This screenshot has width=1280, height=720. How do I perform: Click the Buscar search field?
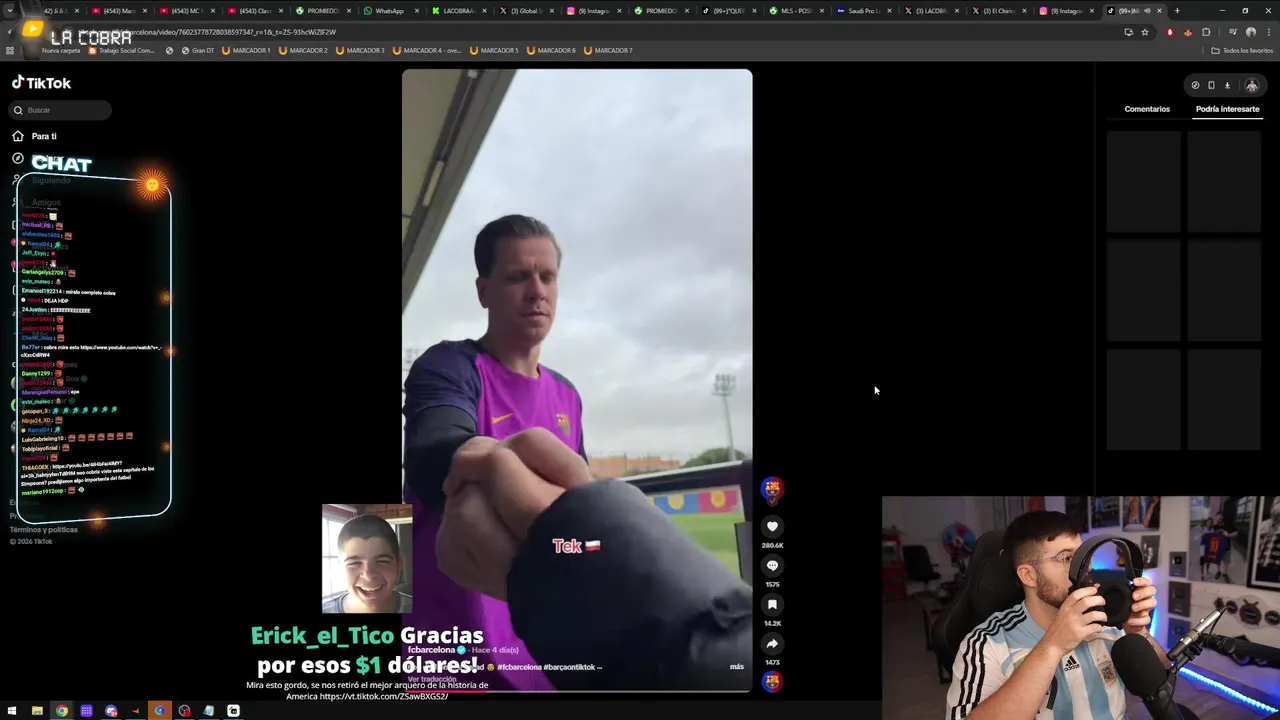tap(61, 110)
